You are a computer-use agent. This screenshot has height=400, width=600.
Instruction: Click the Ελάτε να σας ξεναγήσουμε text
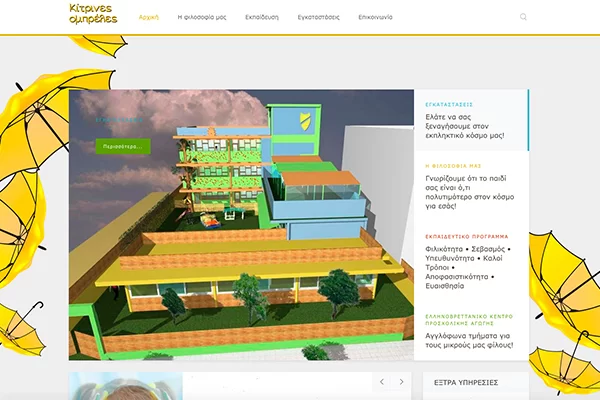click(470, 127)
